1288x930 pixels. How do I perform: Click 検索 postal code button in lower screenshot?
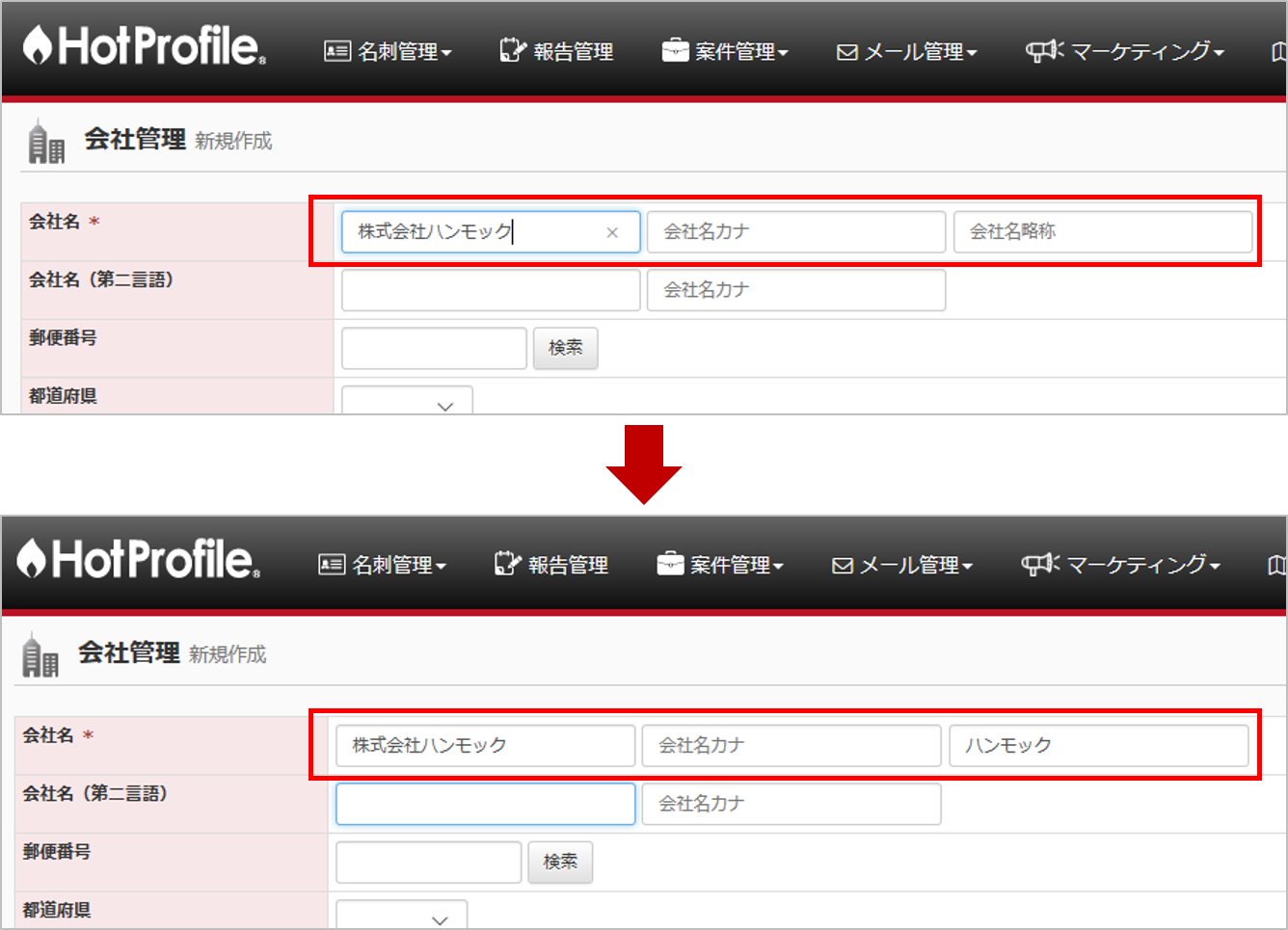click(x=560, y=862)
